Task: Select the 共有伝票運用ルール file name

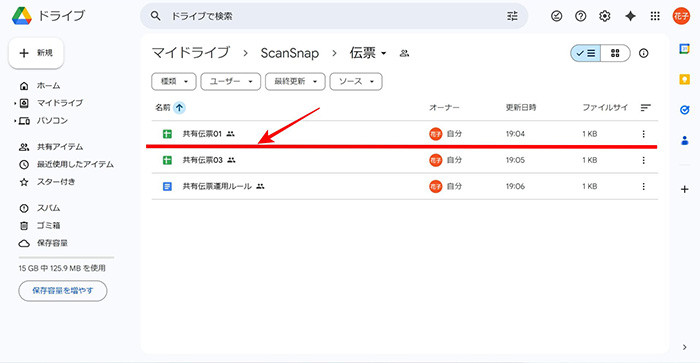Action: coord(217,186)
